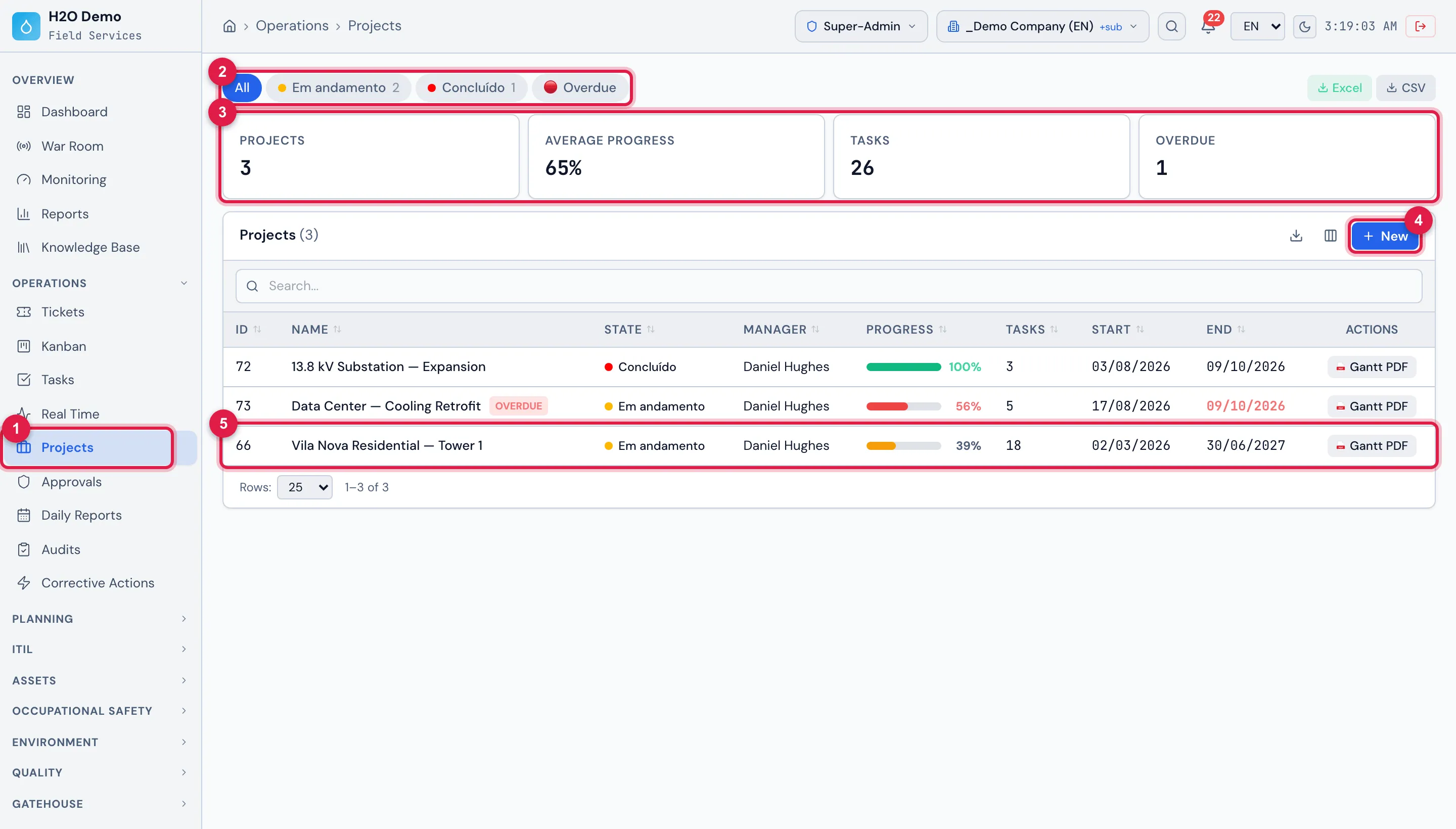Open the notifications bell with 22 badge
1456x829 pixels.
click(x=1208, y=26)
